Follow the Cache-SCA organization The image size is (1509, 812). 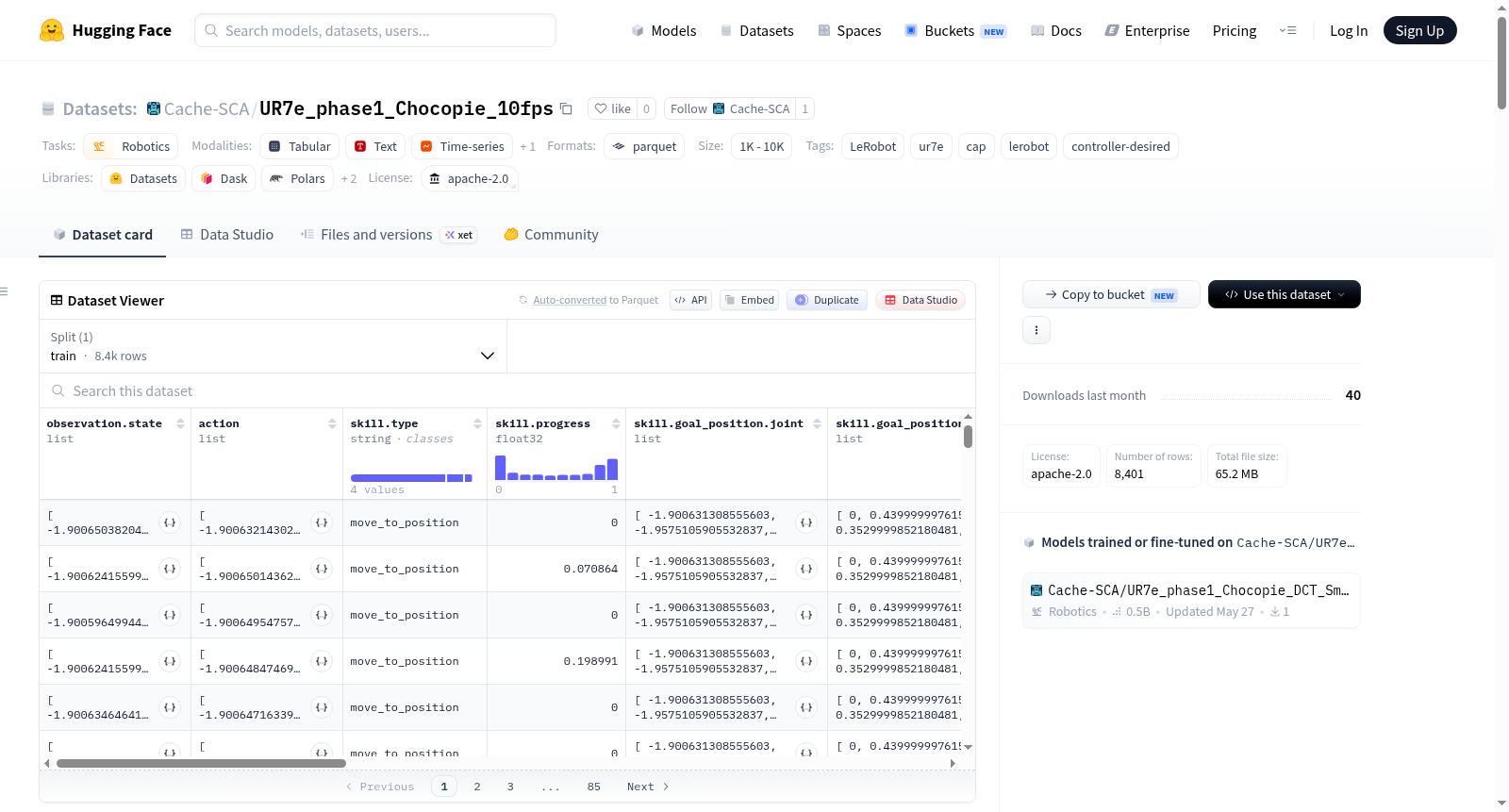click(730, 108)
